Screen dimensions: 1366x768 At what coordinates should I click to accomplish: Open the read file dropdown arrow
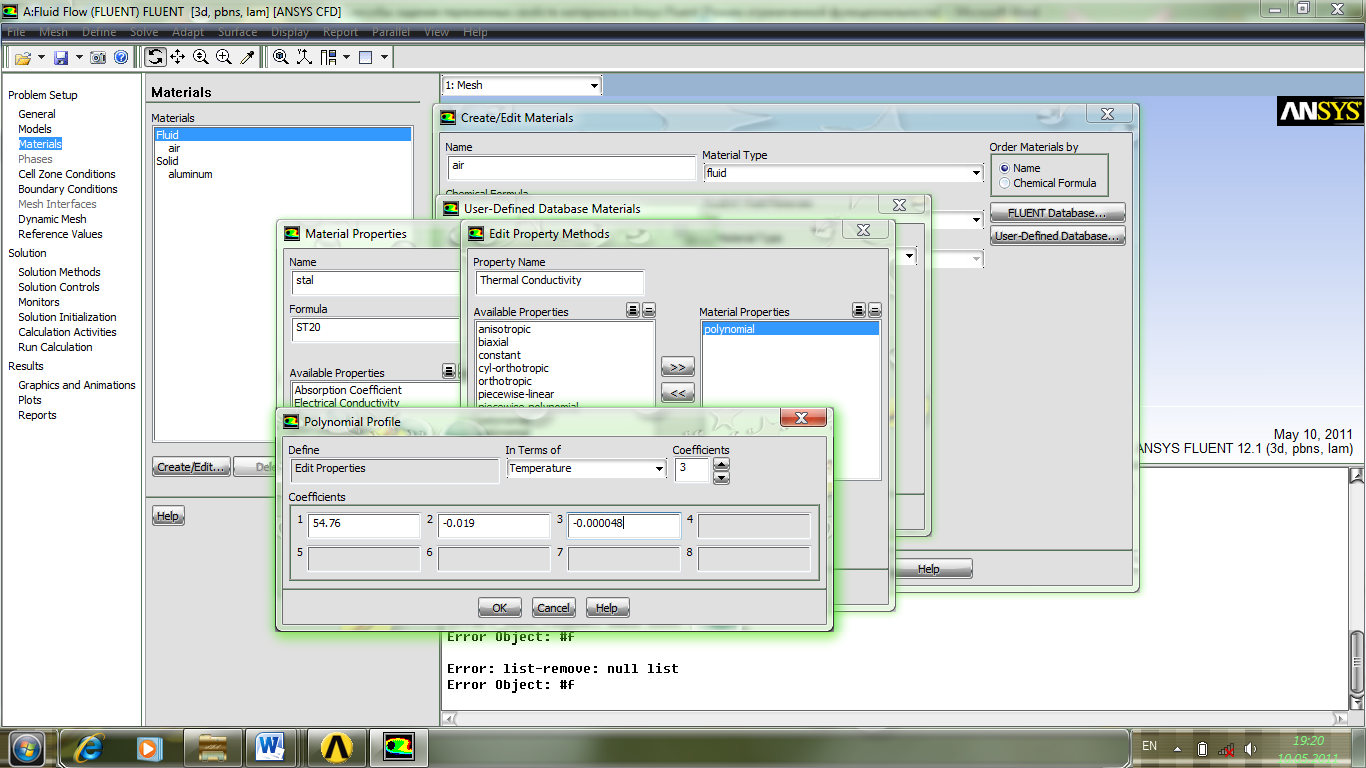click(41, 58)
